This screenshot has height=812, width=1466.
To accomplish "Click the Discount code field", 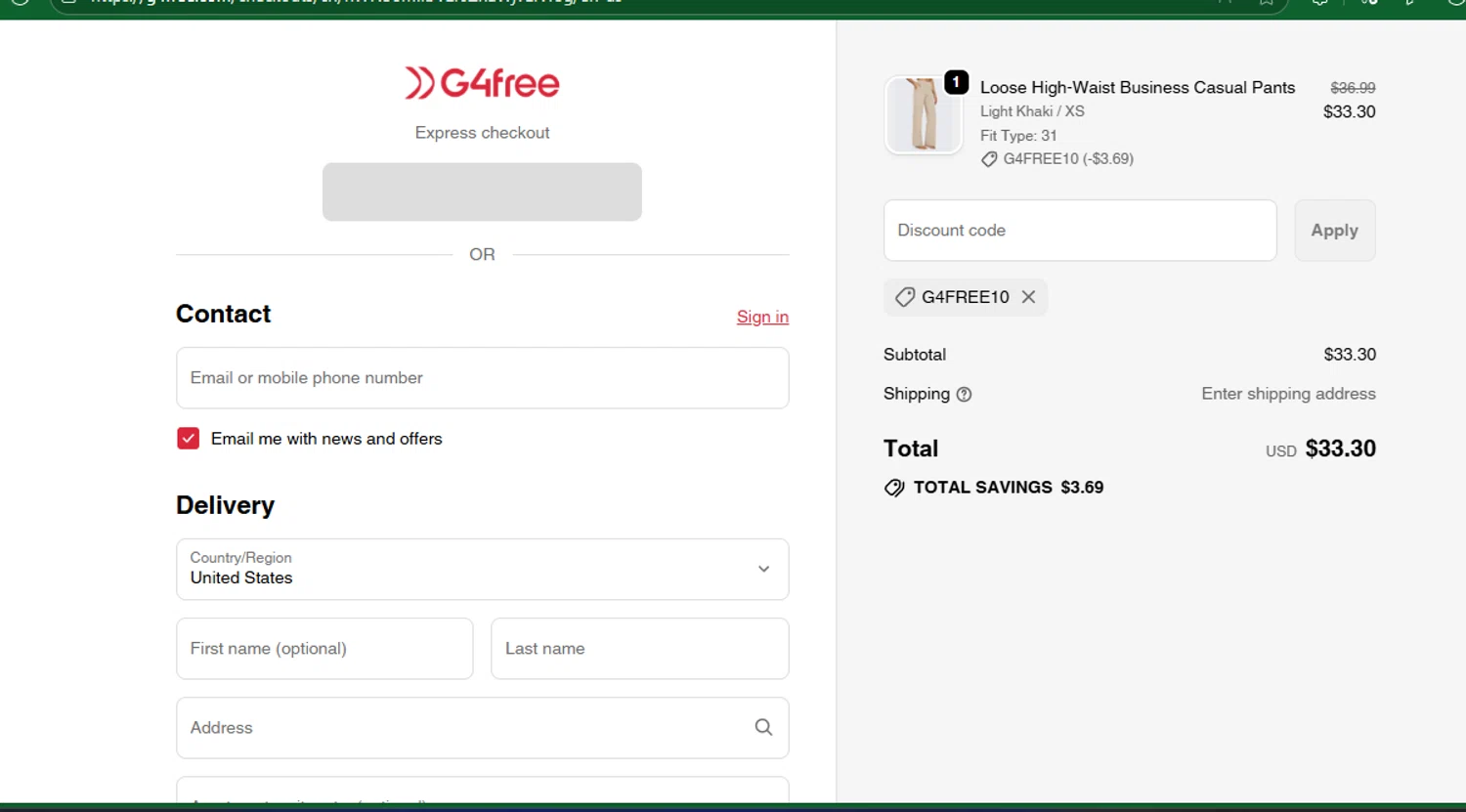I will point(1080,231).
